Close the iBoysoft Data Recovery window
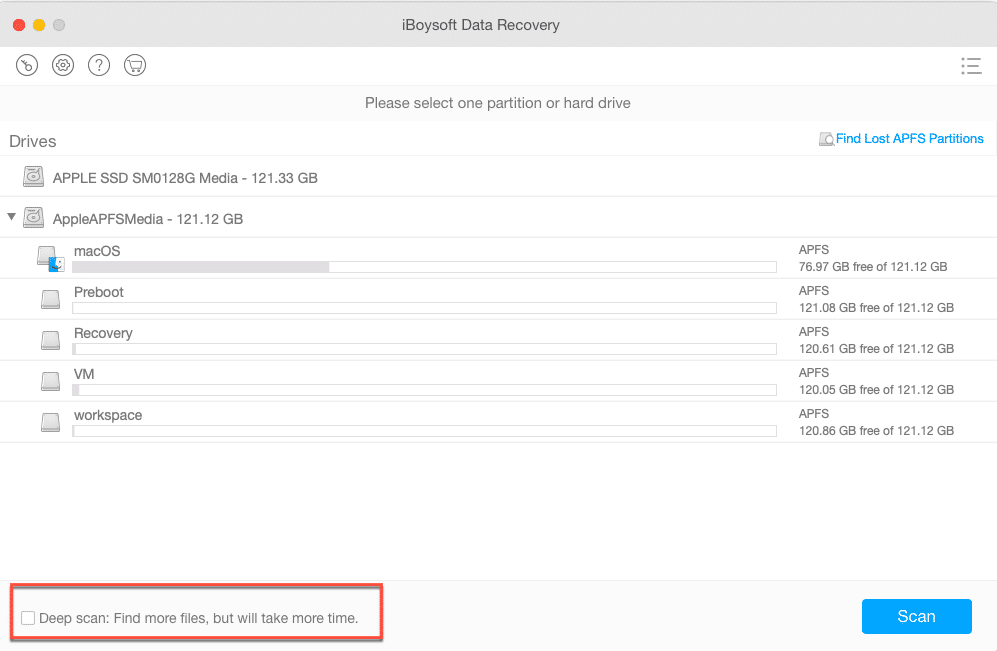Image resolution: width=997 pixels, height=651 pixels. pos(19,25)
